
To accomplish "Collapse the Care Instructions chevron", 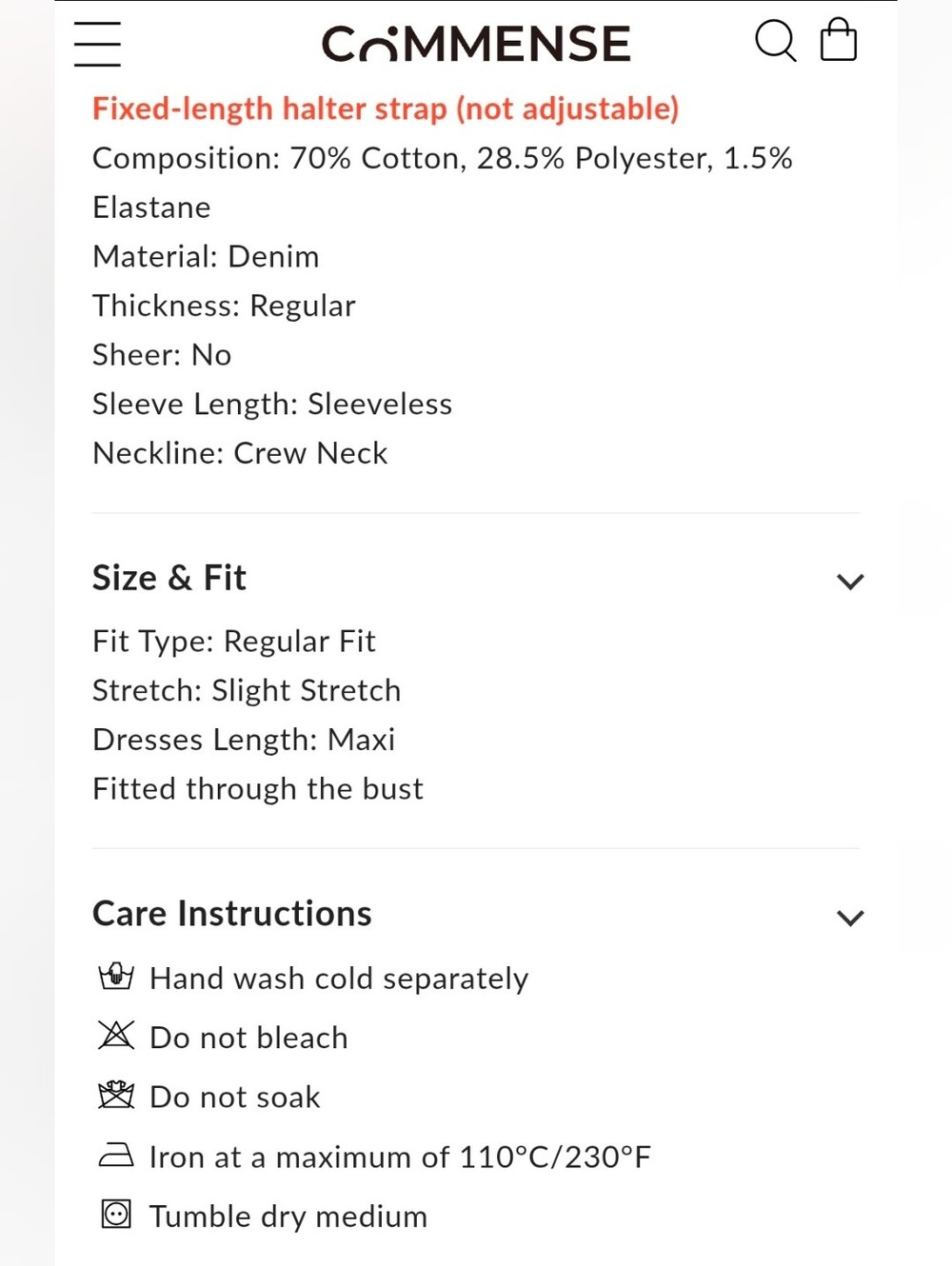I will point(850,918).
